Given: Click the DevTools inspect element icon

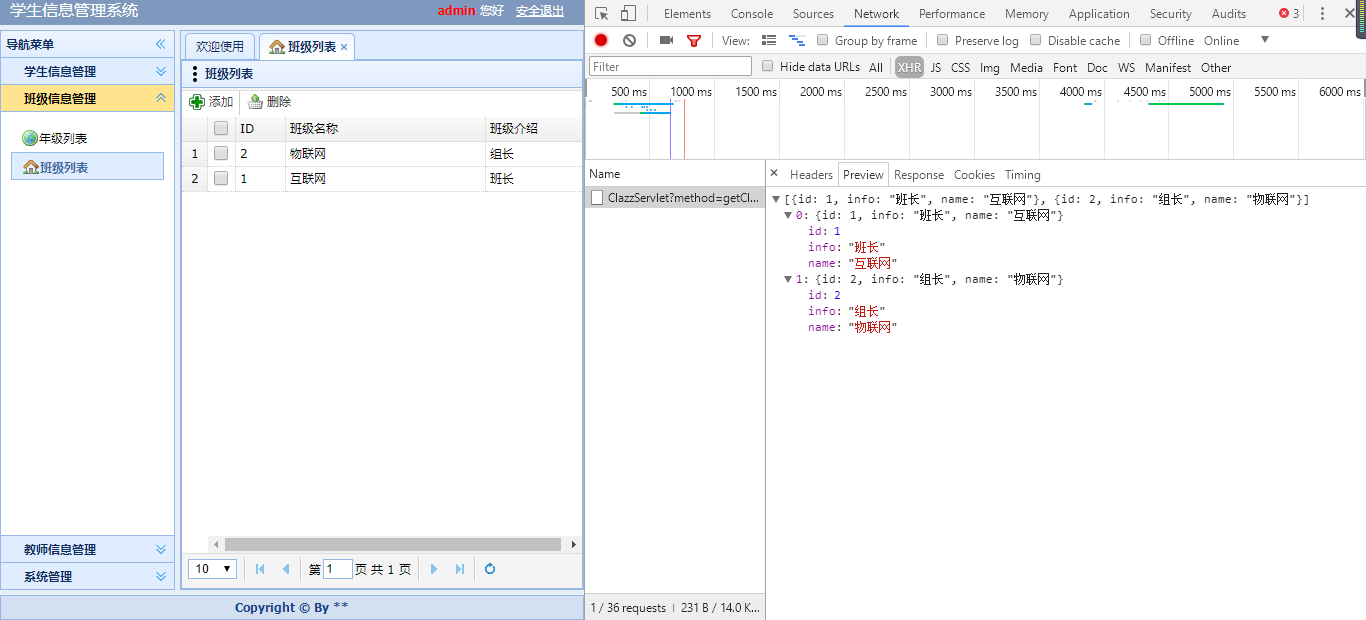Looking at the screenshot, I should coord(601,13).
